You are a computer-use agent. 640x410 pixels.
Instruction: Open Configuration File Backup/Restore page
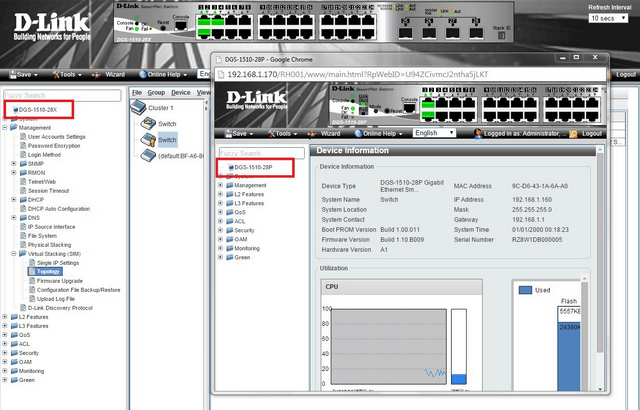coord(78,290)
